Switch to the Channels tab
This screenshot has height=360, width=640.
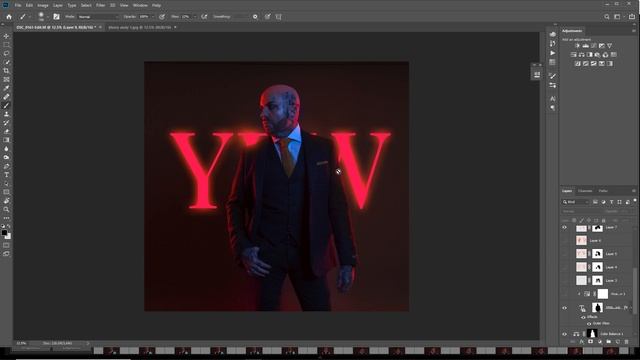pyautogui.click(x=585, y=191)
